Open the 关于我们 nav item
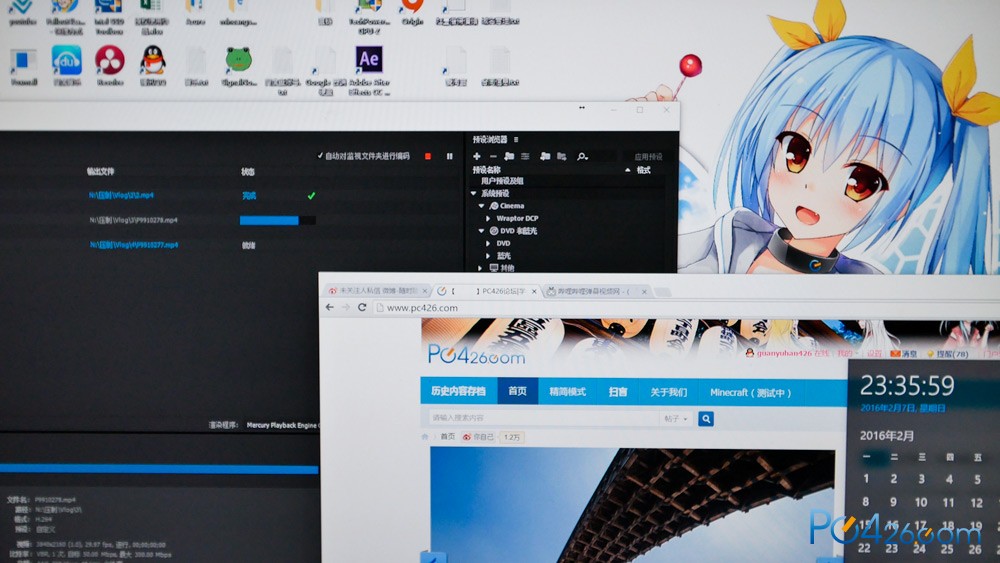Viewport: 1000px width, 563px height. (668, 392)
